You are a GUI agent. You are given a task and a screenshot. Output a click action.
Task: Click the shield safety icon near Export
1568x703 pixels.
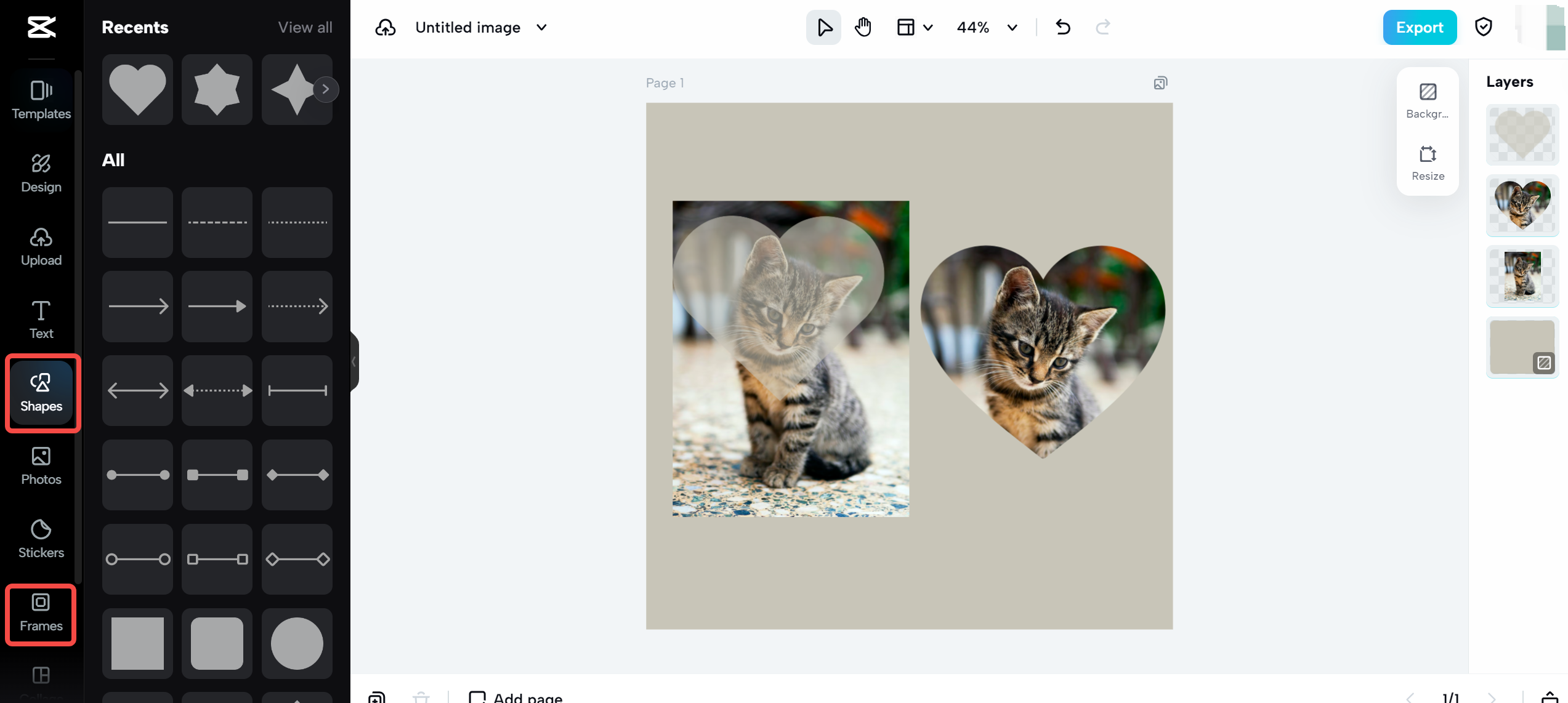(x=1484, y=27)
